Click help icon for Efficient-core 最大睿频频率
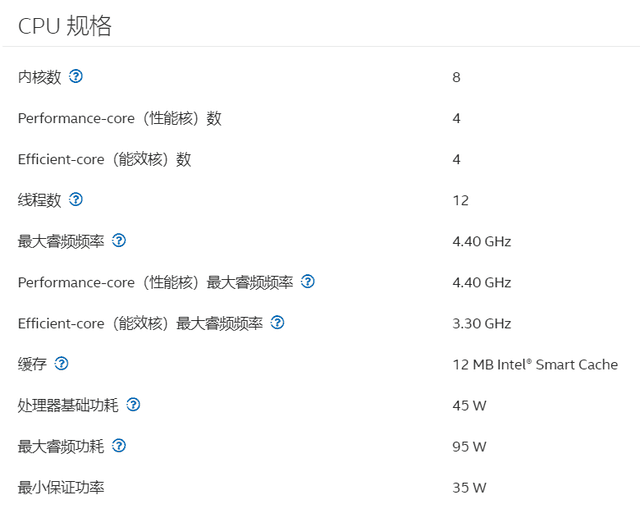Viewport: 640px width, 518px height. pyautogui.click(x=278, y=322)
